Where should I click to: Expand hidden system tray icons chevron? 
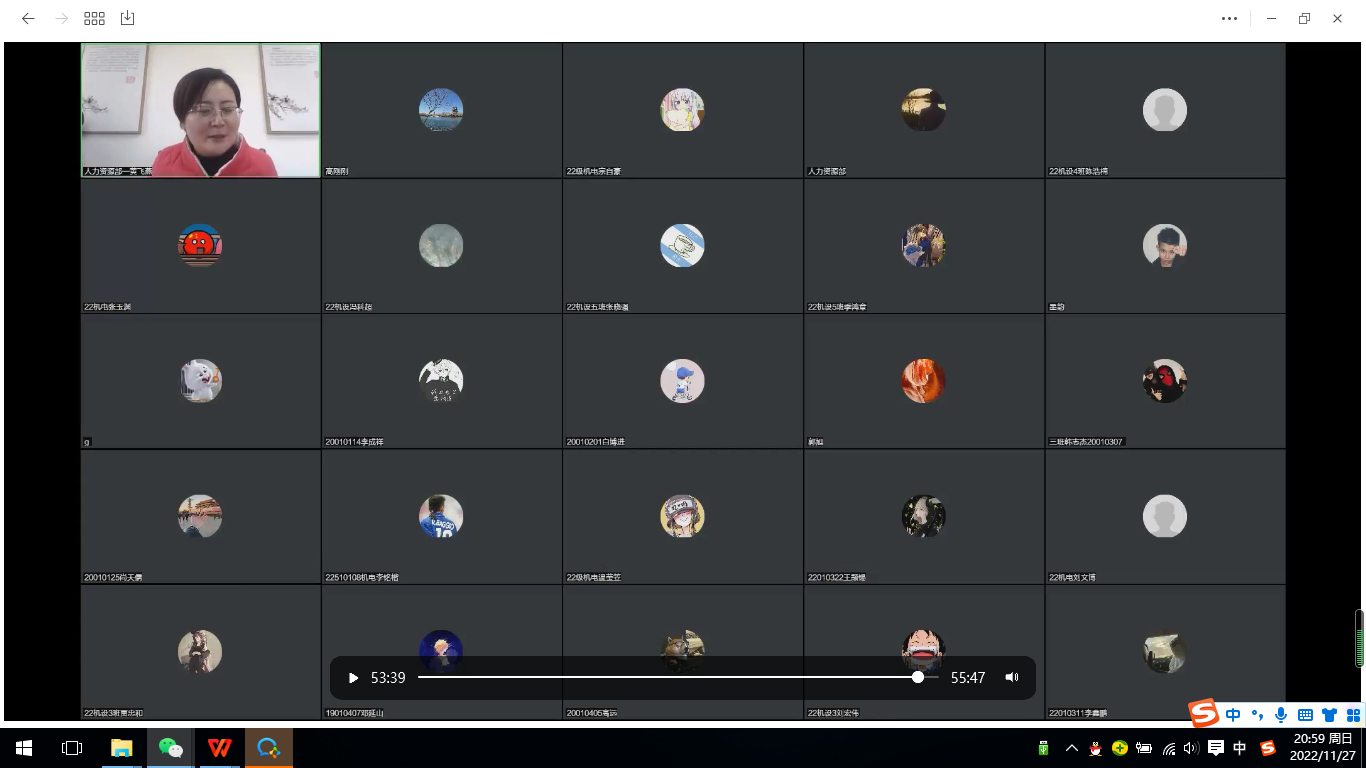point(1071,748)
